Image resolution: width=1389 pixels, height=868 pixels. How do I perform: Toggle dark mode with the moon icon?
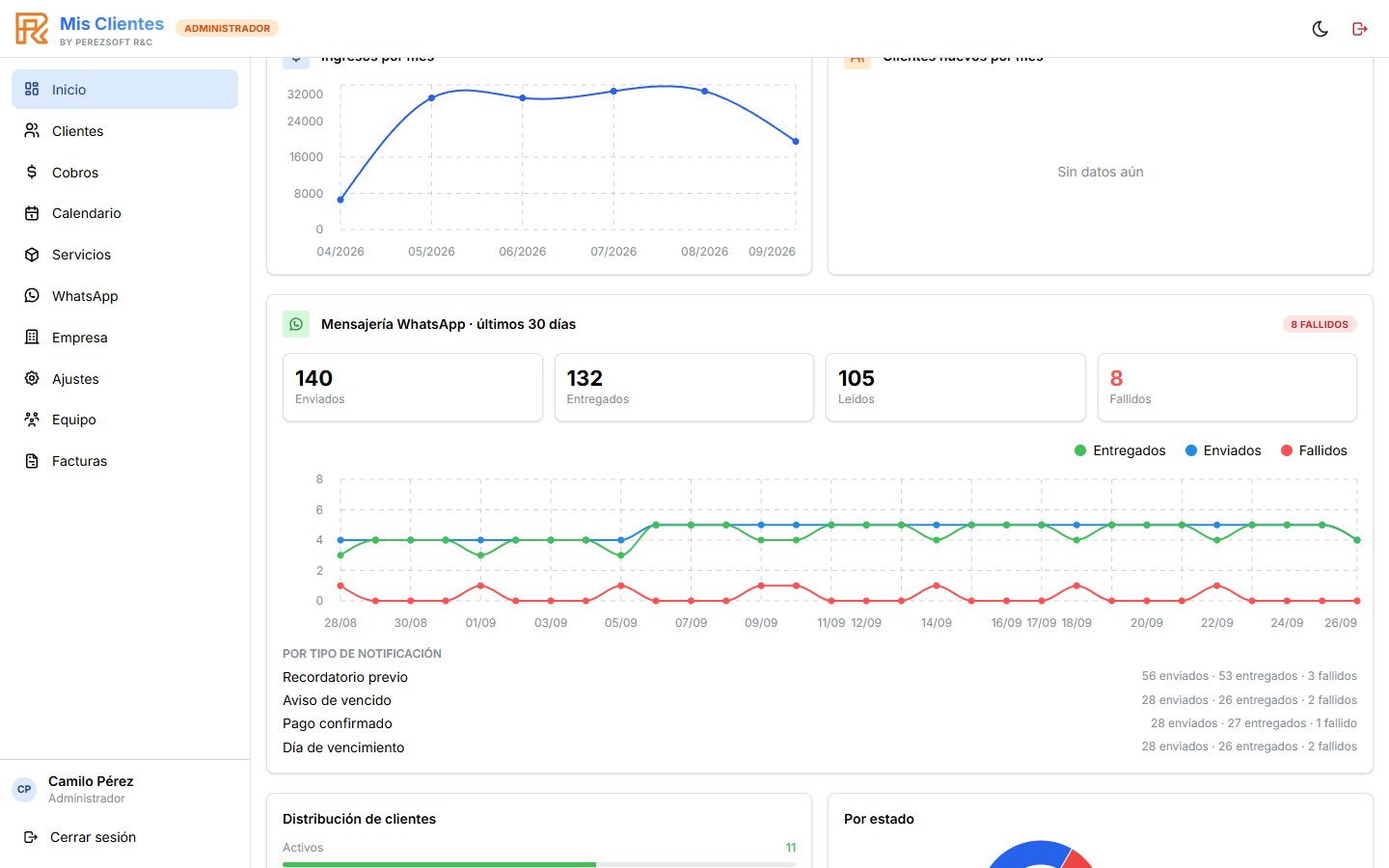[1321, 29]
